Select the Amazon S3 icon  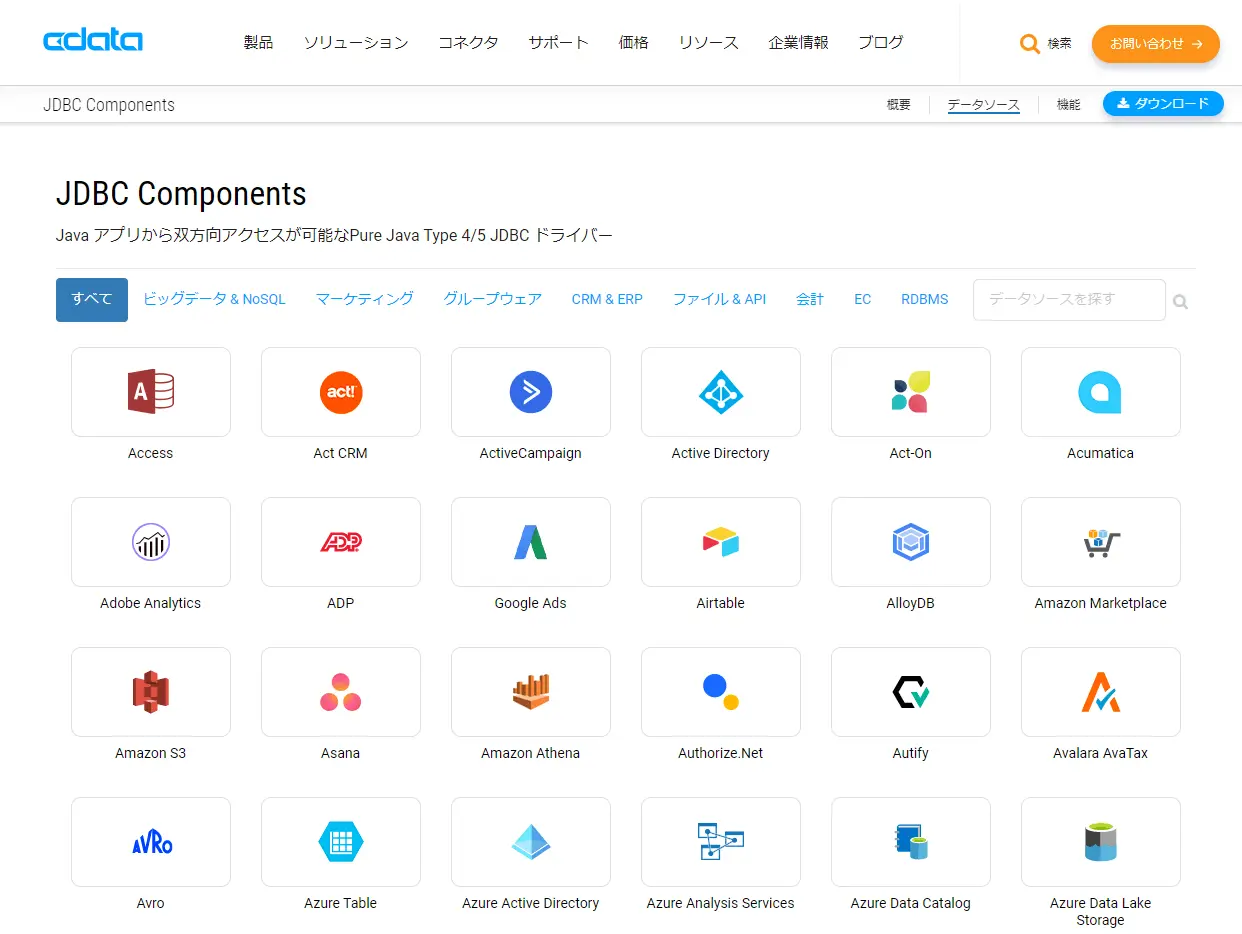tap(151, 692)
